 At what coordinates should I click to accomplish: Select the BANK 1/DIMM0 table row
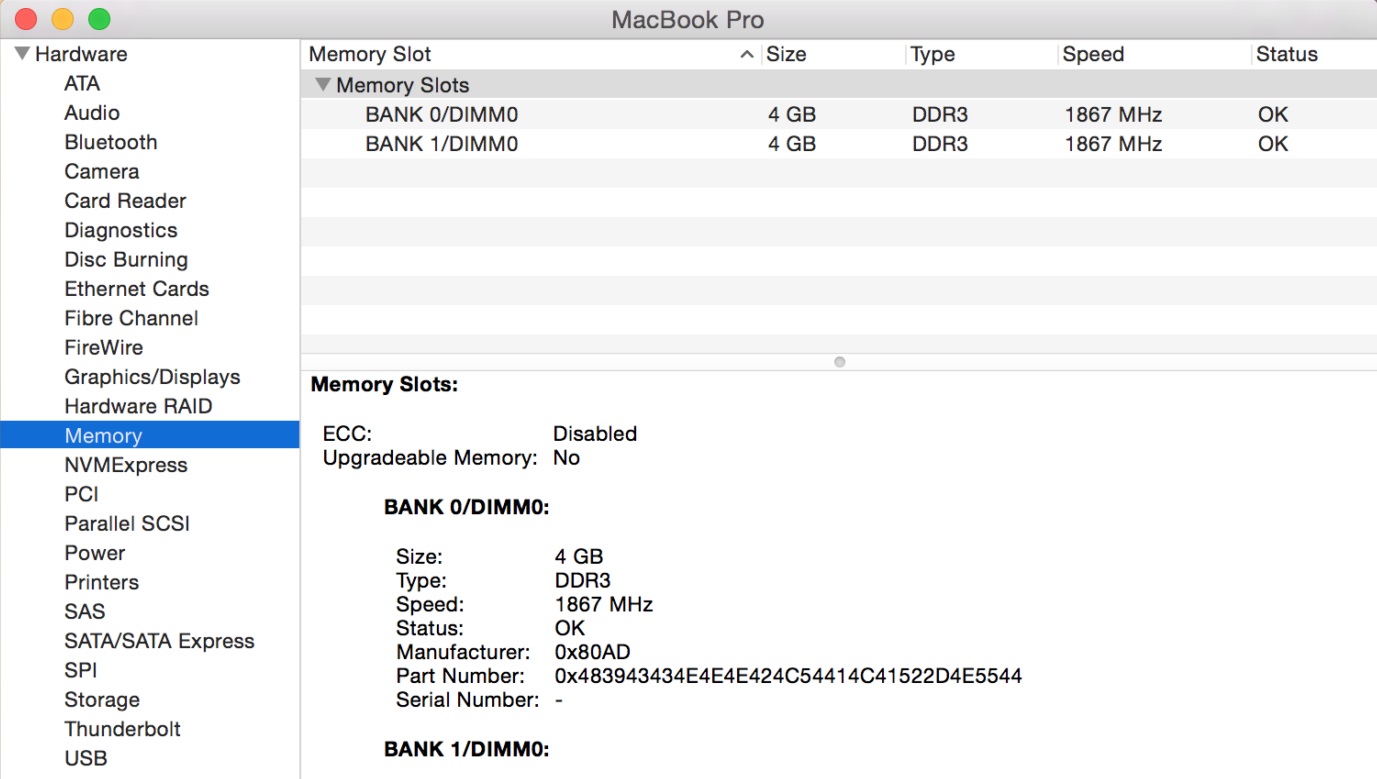[838, 144]
